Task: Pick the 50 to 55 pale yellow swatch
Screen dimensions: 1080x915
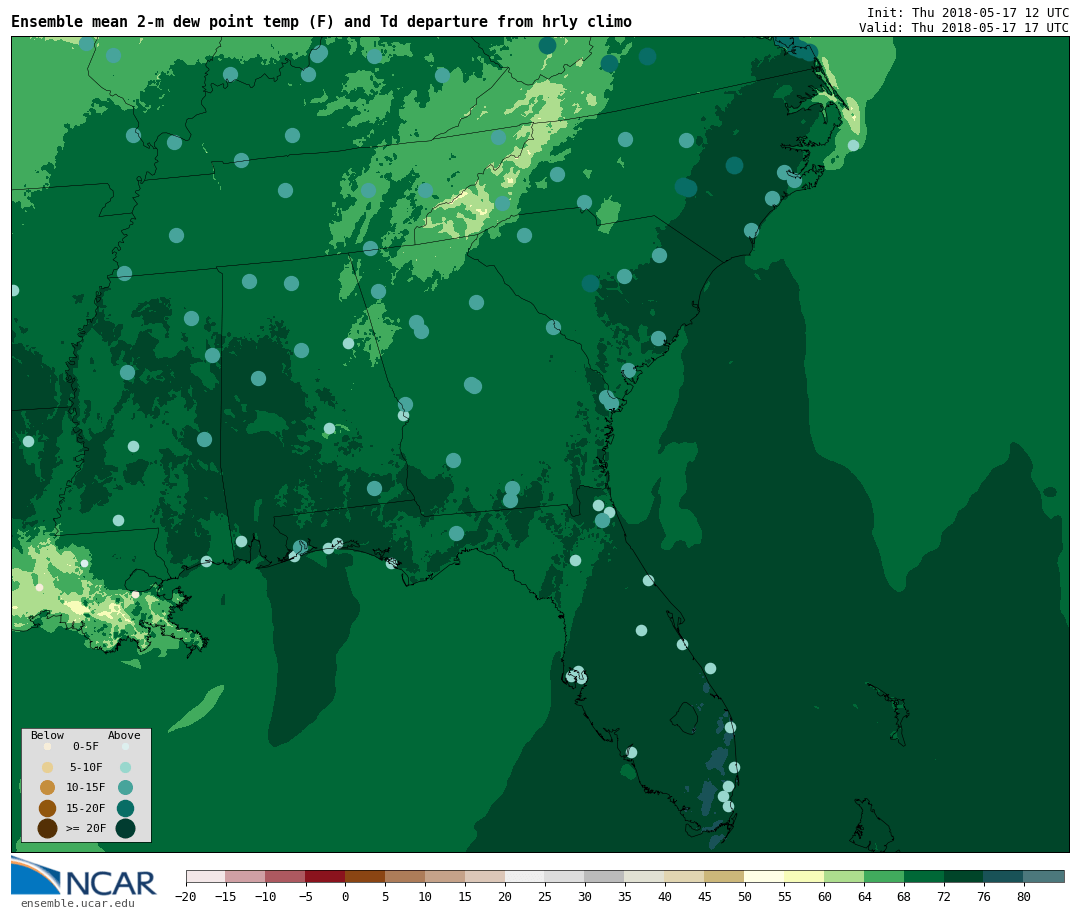Action: click(x=764, y=876)
